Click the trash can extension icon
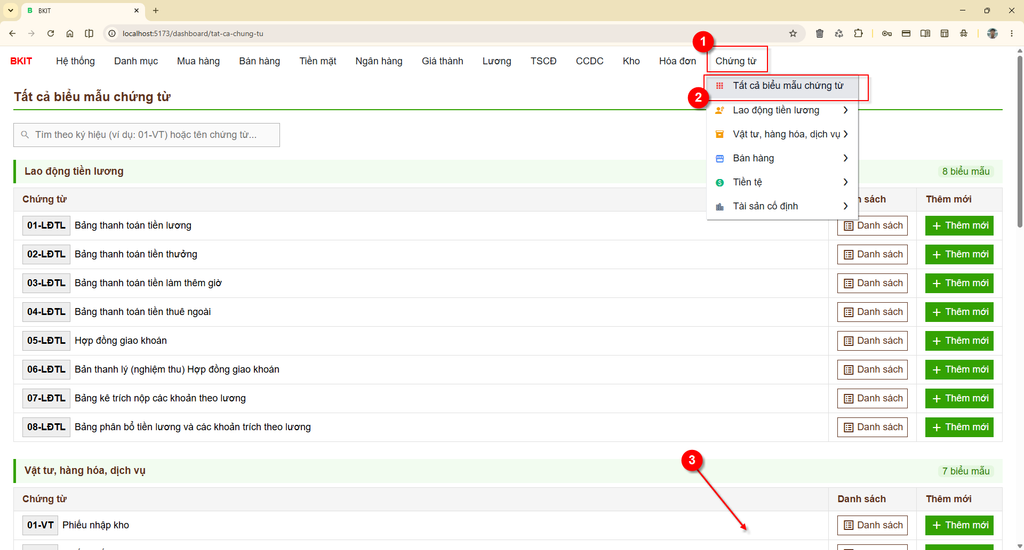Image resolution: width=1024 pixels, height=550 pixels. 820,33
